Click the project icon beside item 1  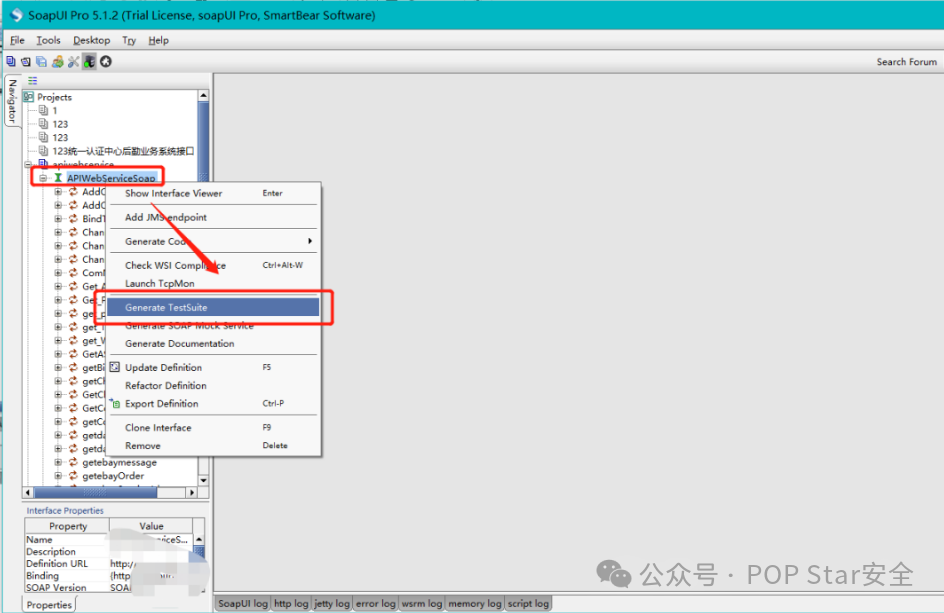pos(43,110)
